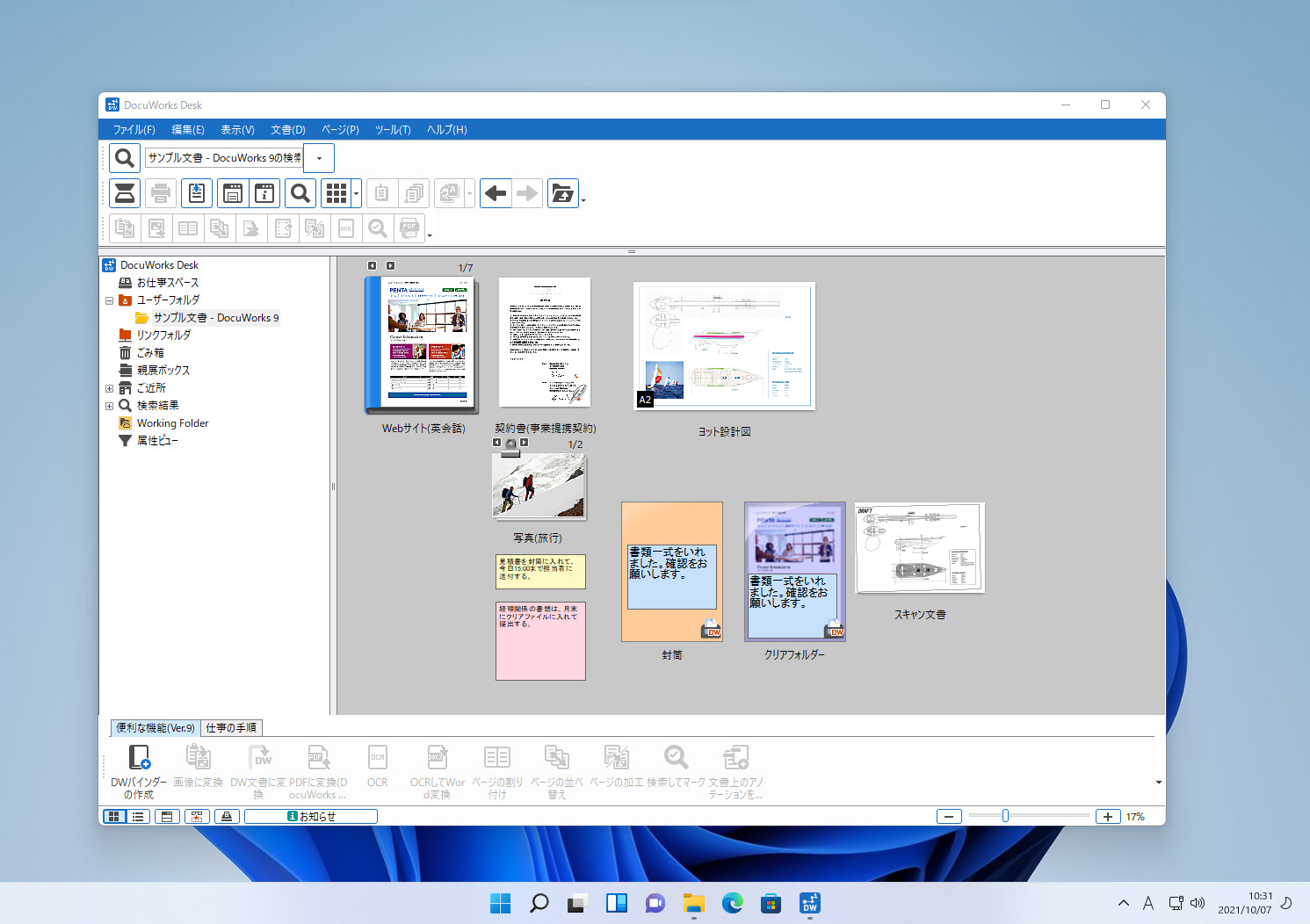The width and height of the screenshot is (1310, 924).
Task: Collapse the ユーザーフォルダ tree node
Action: (109, 300)
